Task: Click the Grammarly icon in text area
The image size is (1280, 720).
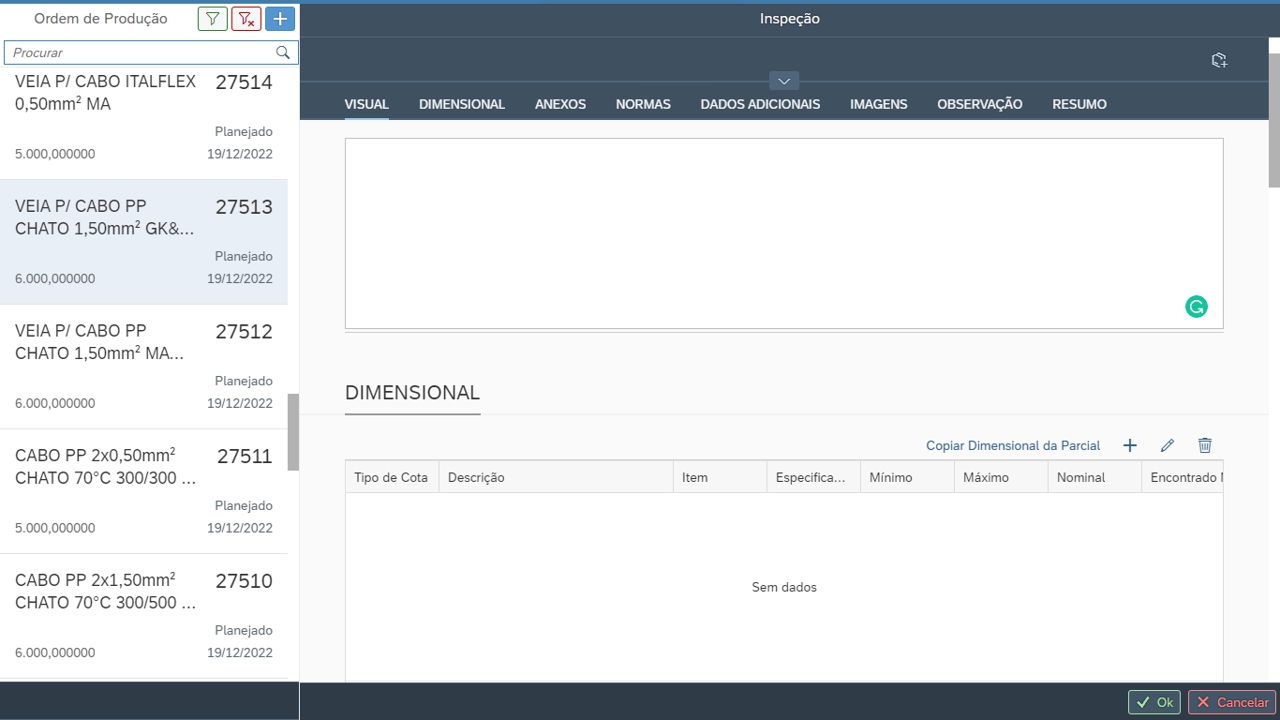Action: (x=1196, y=307)
